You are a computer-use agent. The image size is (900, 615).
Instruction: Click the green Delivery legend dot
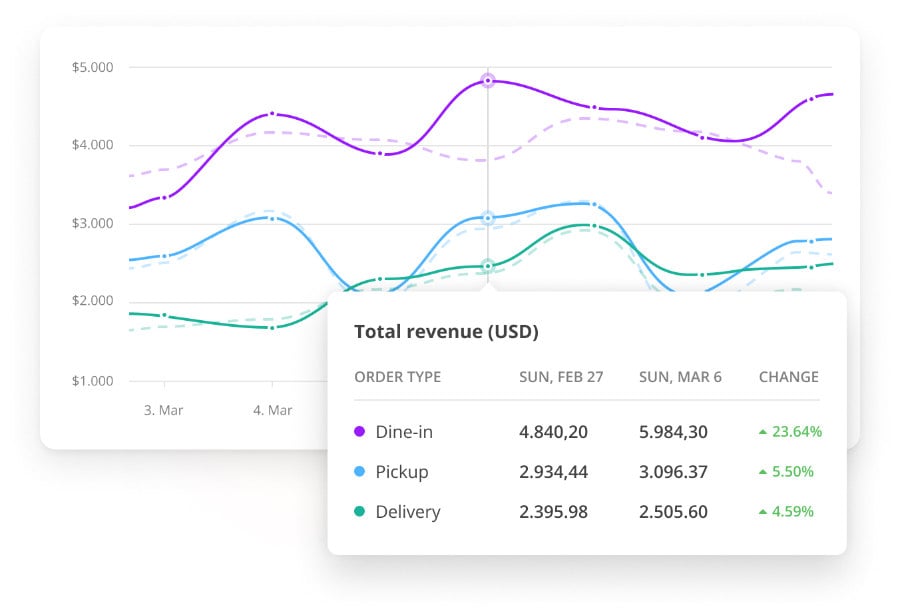(x=359, y=511)
